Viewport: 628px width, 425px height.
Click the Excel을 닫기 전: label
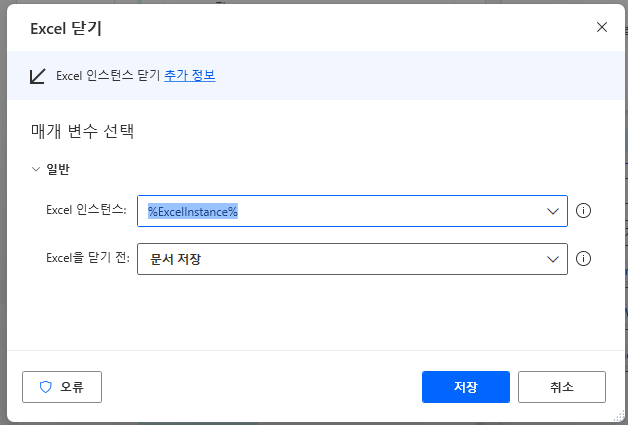(88, 258)
